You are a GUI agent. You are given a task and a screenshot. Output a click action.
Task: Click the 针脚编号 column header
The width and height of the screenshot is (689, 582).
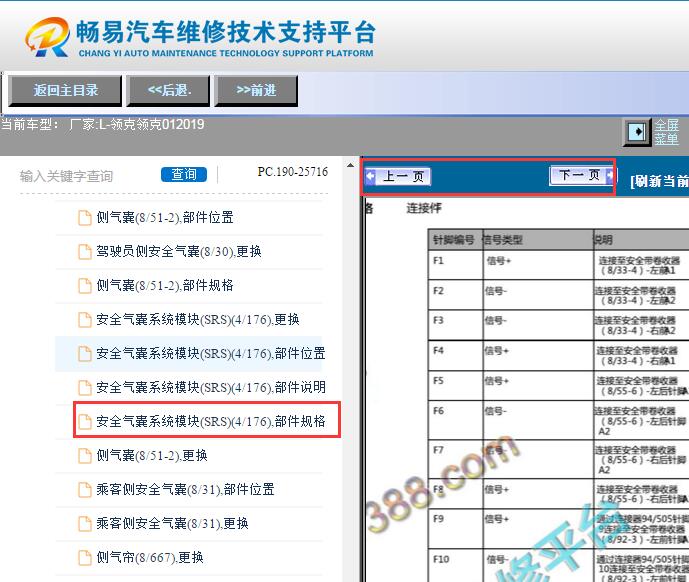[454, 240]
